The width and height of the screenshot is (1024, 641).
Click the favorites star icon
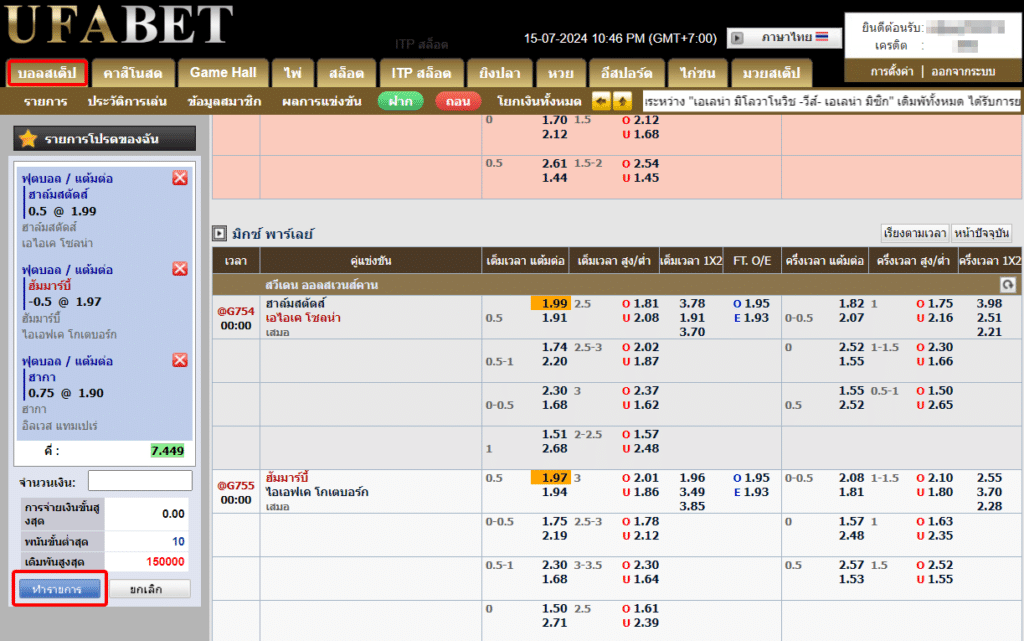28,138
